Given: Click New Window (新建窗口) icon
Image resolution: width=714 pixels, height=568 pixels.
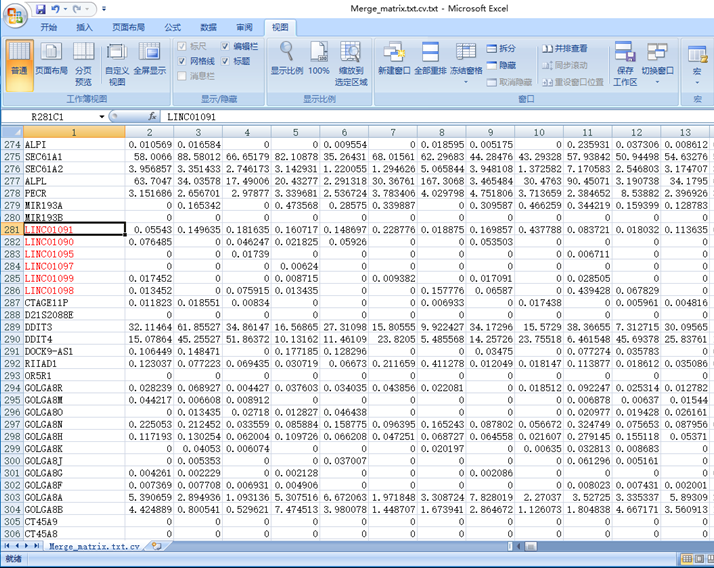Looking at the screenshot, I should click(x=393, y=58).
